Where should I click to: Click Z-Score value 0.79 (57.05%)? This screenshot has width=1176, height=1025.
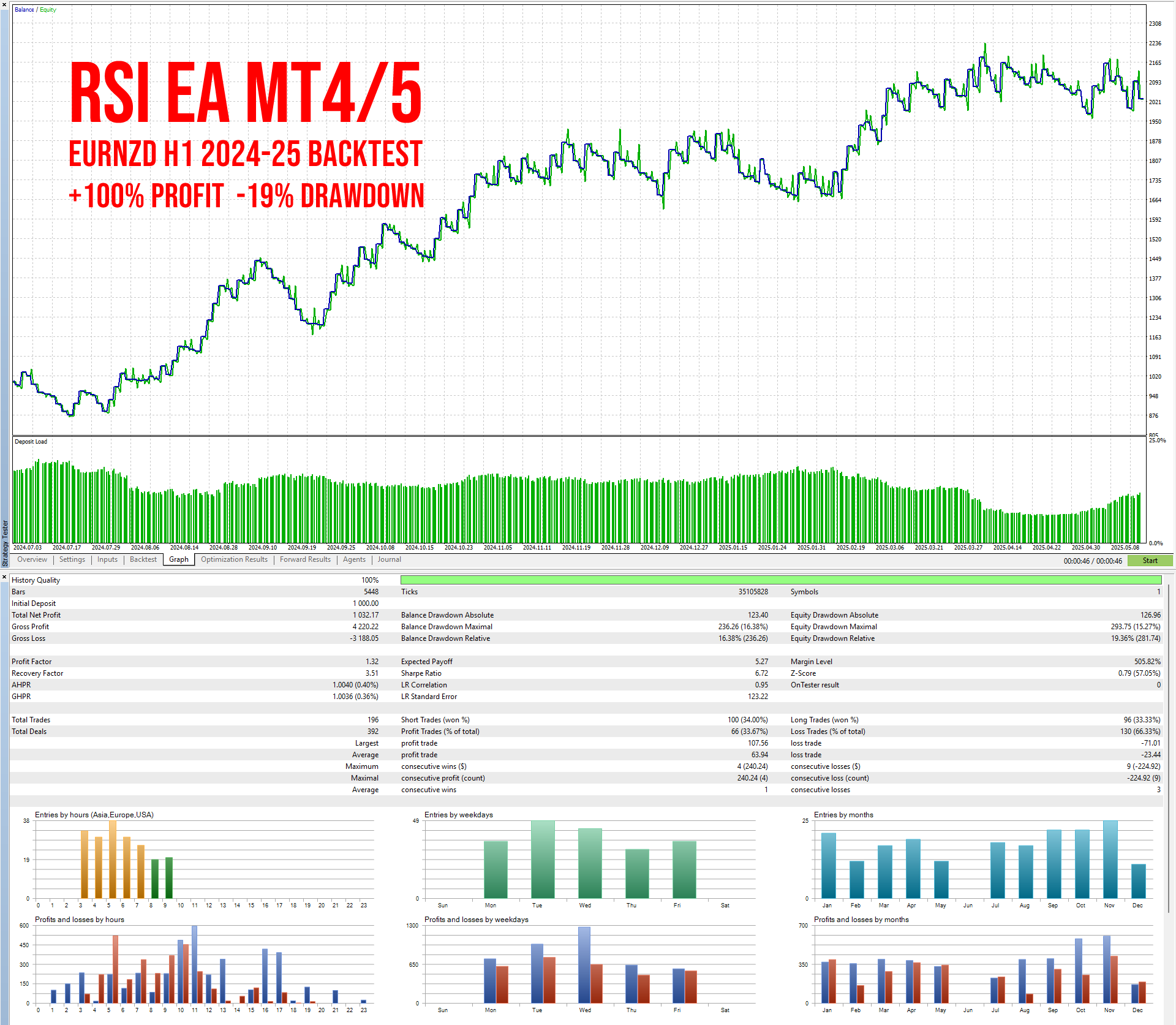[x=1139, y=673]
